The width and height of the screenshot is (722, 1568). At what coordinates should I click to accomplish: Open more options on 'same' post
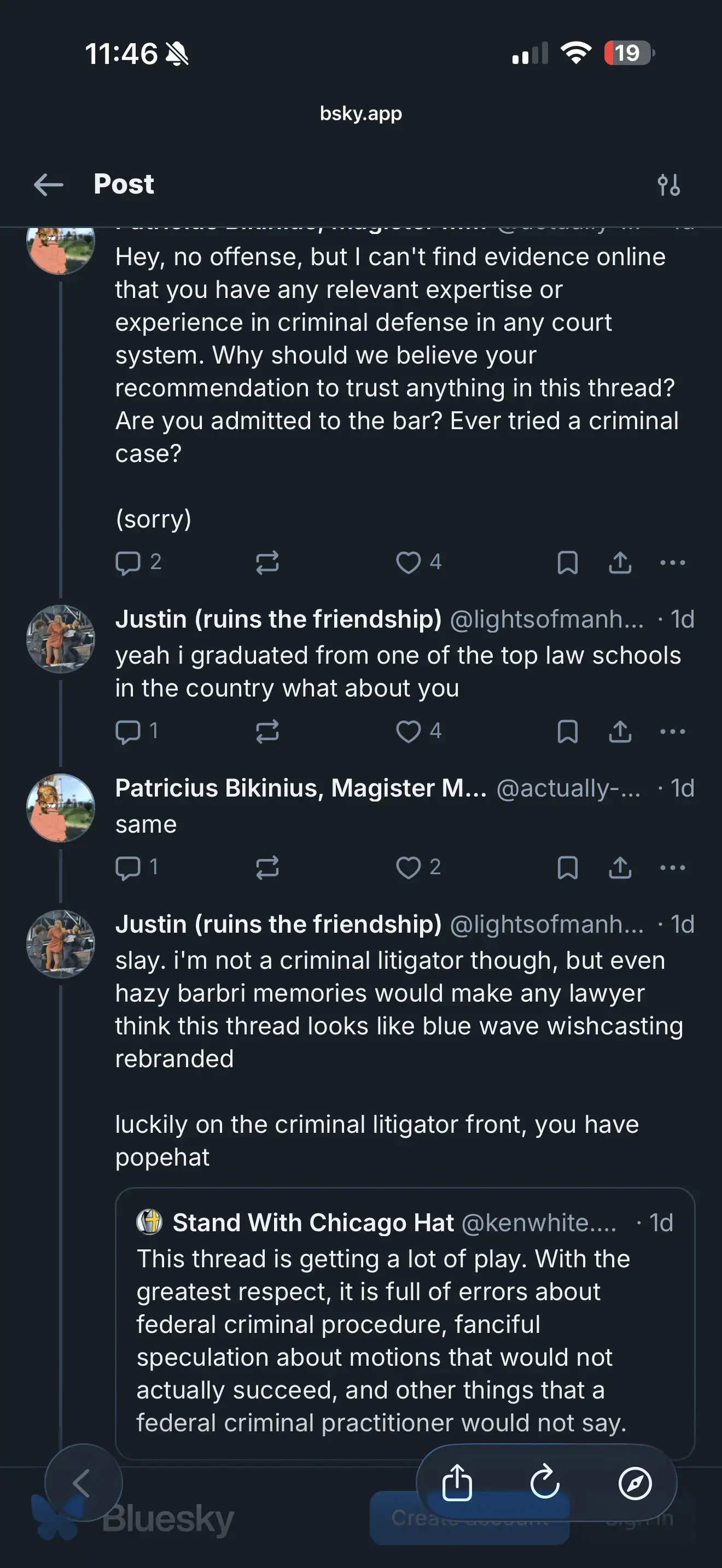(672, 868)
